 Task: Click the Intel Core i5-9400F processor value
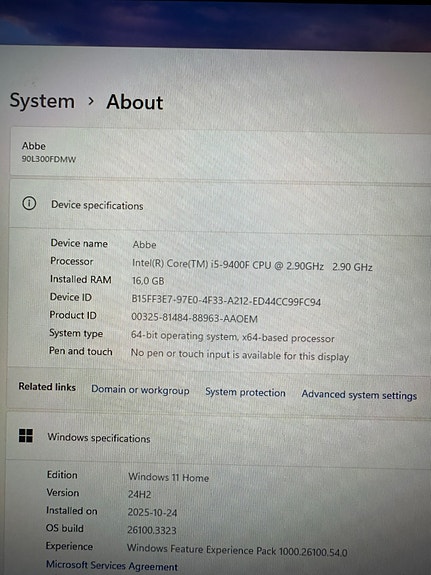[252, 265]
